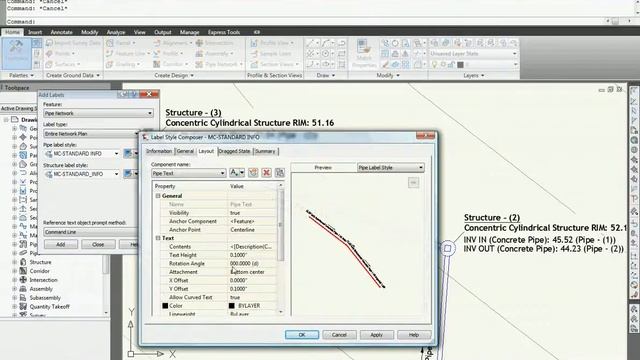Open Analyze ribbon tab
The height and width of the screenshot is (360, 640).
[116, 32]
